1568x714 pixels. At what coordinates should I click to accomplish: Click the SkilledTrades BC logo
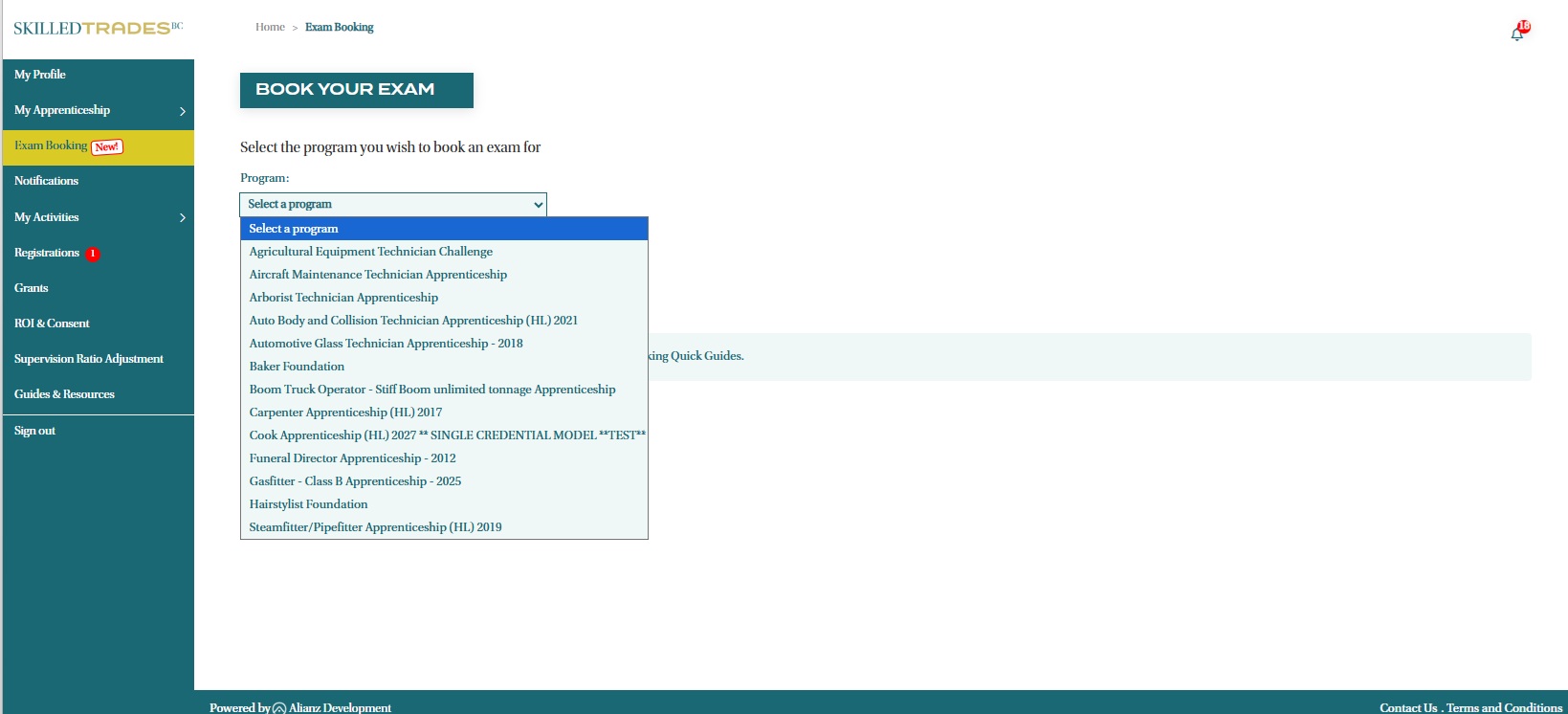point(98,28)
